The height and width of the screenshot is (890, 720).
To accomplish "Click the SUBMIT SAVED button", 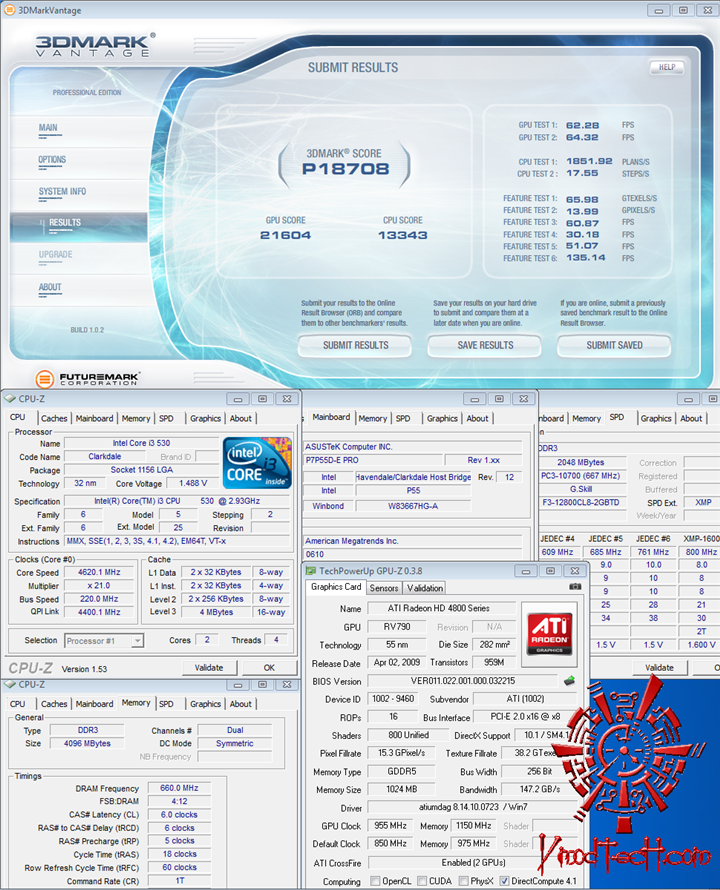I will (x=614, y=345).
